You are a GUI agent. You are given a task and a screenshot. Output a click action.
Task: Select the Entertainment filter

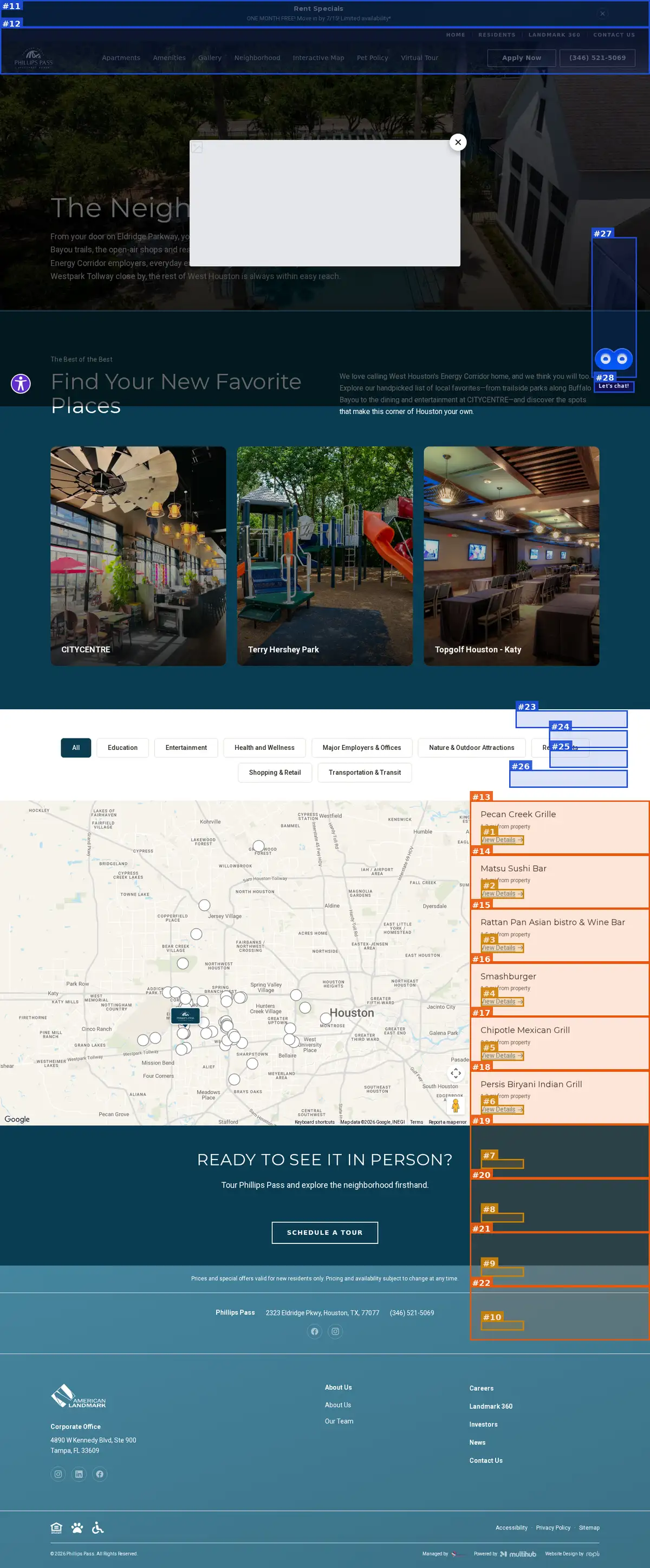[x=186, y=748]
